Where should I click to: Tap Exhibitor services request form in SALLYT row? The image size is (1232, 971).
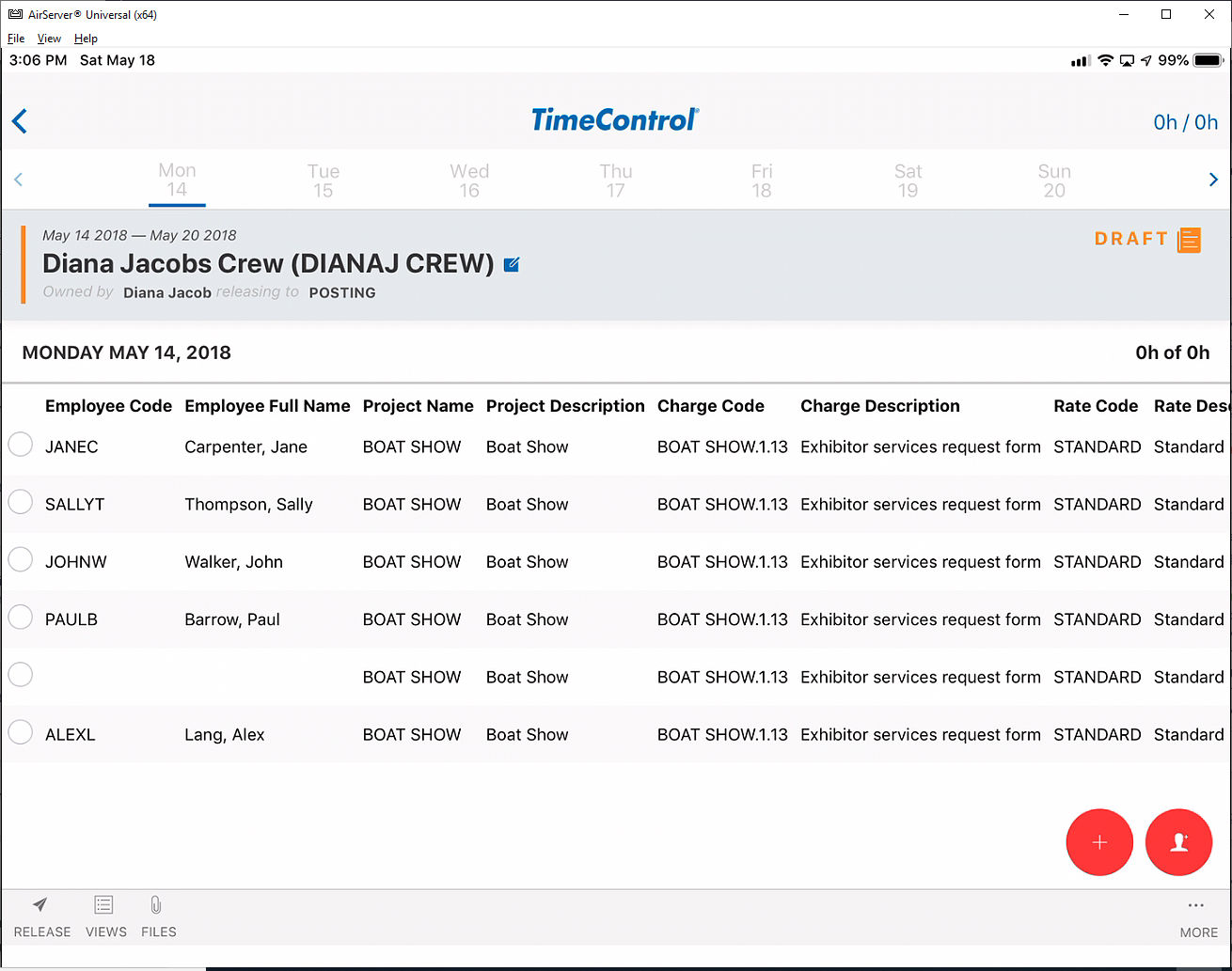point(921,504)
